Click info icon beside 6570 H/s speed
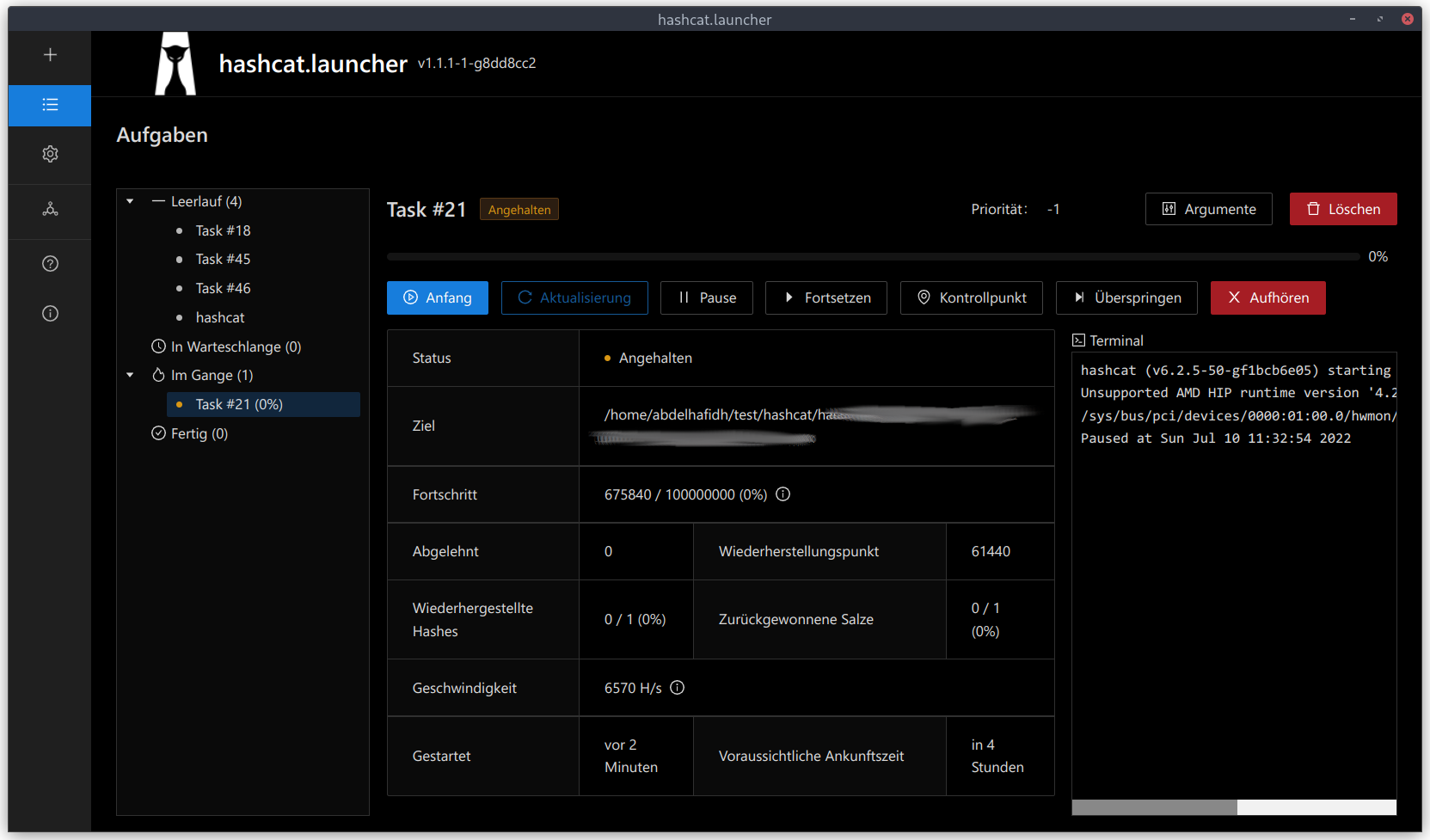 pyautogui.click(x=677, y=688)
